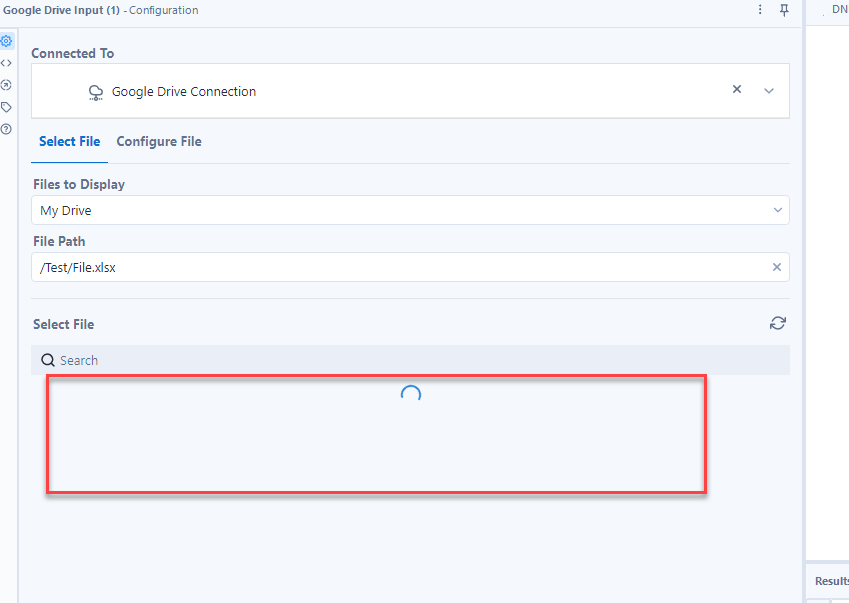
Task: Remove Google Drive Connection with the X button
Action: [737, 89]
